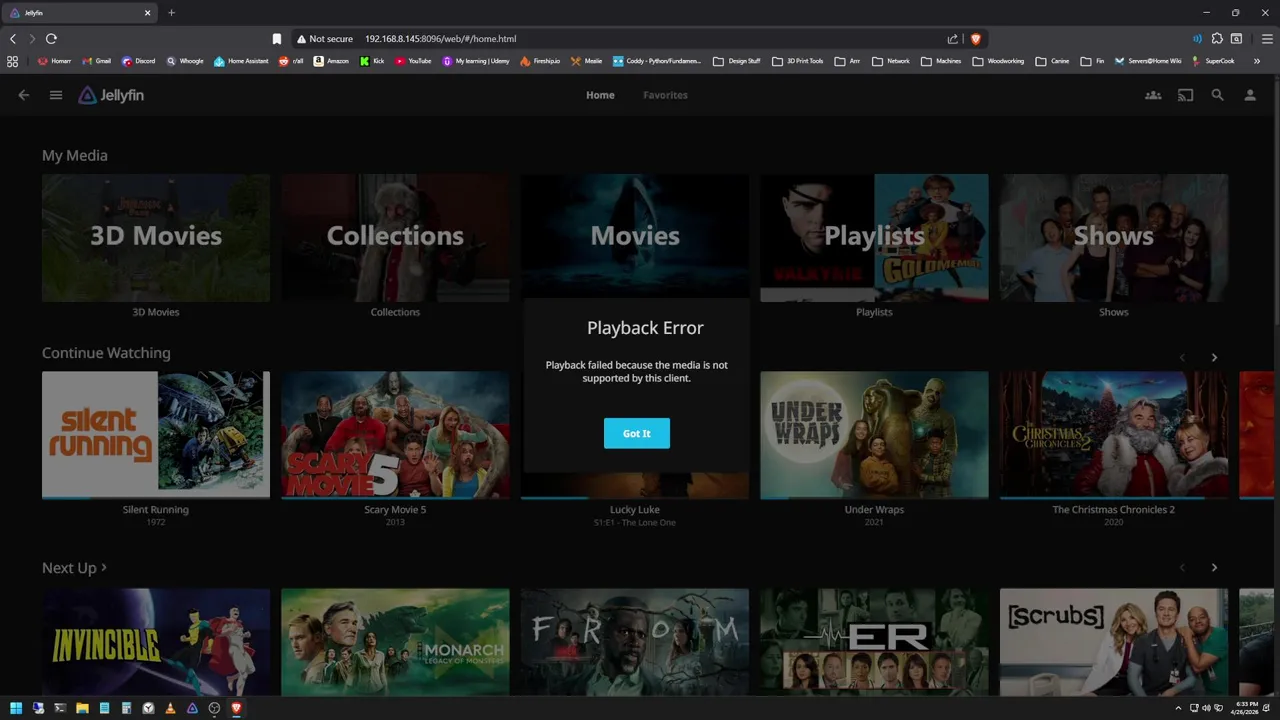Open OBS Studio from taskbar
The height and width of the screenshot is (720, 1280).
214,708
